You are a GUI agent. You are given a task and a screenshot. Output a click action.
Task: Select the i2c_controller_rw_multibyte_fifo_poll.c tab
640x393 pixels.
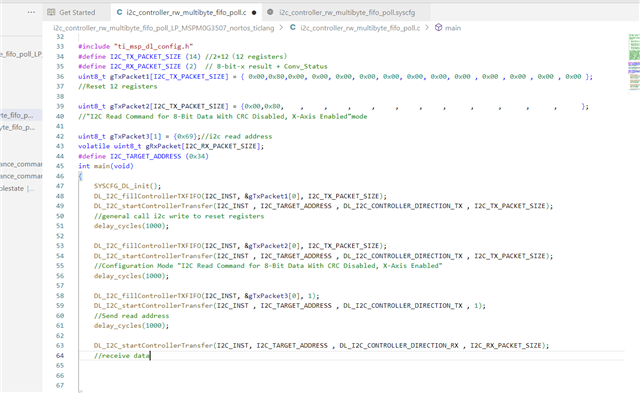click(186, 12)
